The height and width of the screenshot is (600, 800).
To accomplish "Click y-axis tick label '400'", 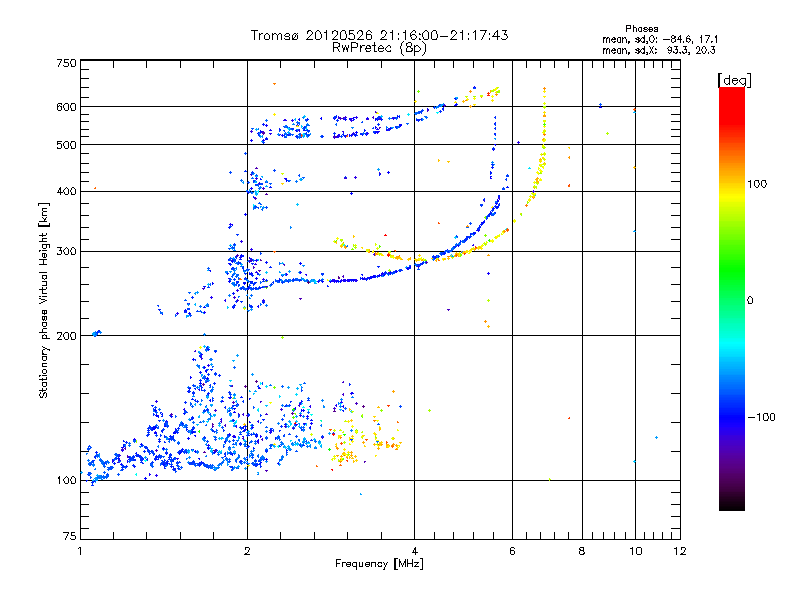I will [x=67, y=192].
